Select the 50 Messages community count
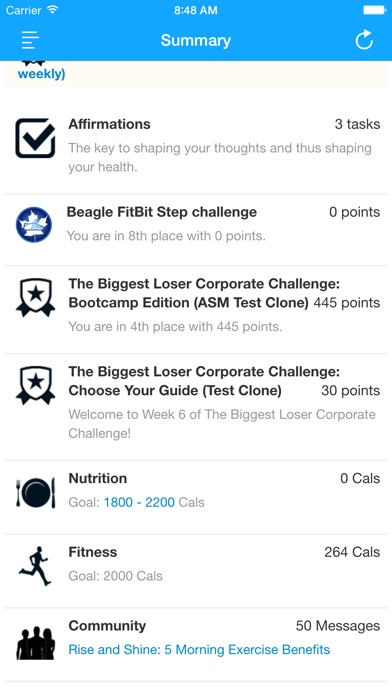The image size is (392, 696). [338, 626]
